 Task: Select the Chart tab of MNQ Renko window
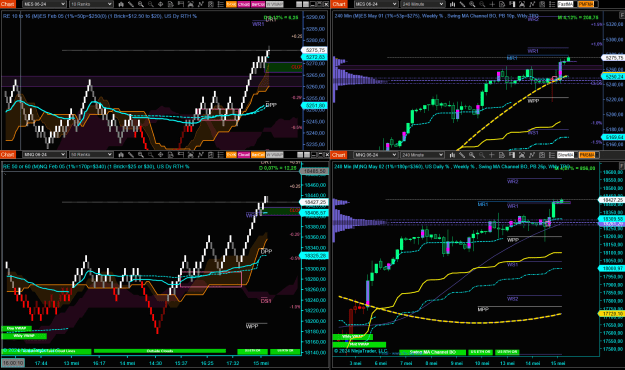[x=8, y=154]
